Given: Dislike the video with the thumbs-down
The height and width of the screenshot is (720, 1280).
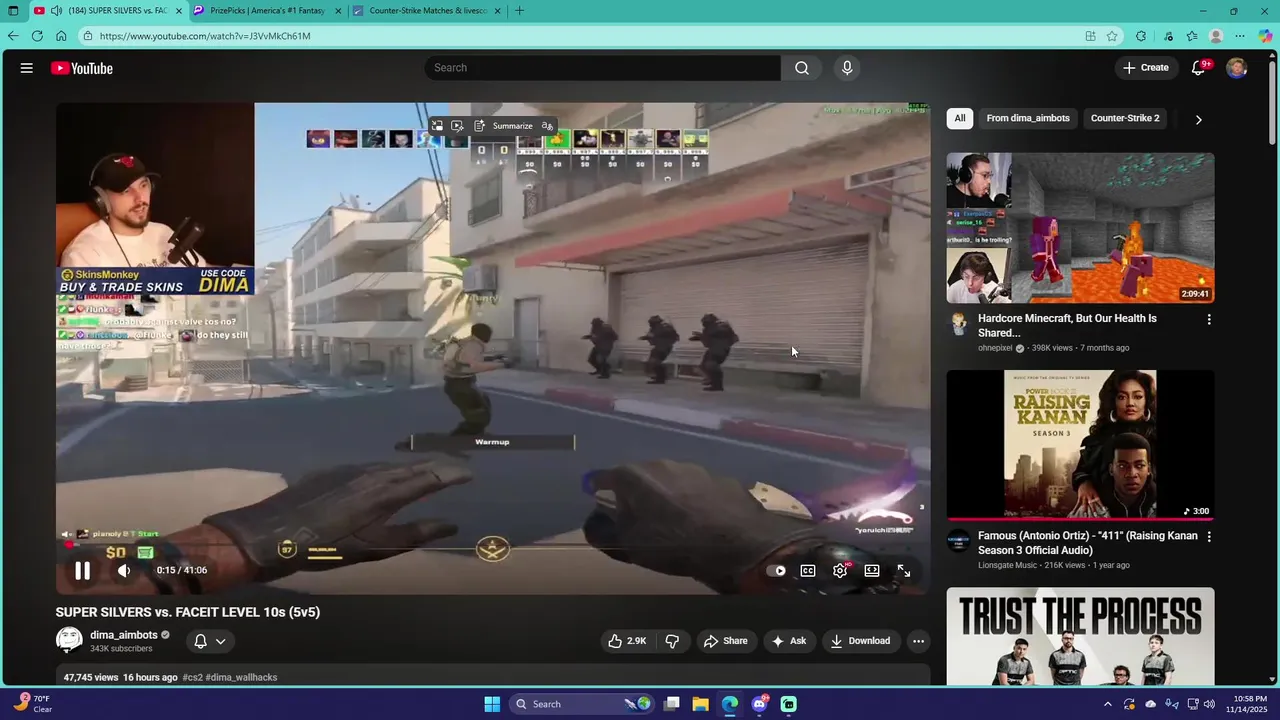Looking at the screenshot, I should [x=672, y=641].
